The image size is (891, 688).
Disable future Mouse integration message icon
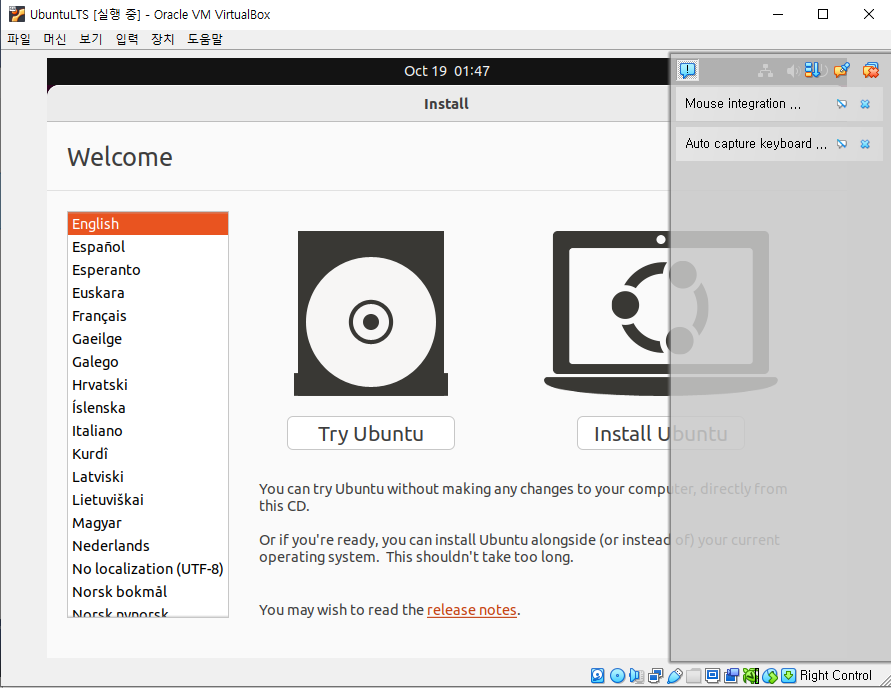click(x=842, y=104)
